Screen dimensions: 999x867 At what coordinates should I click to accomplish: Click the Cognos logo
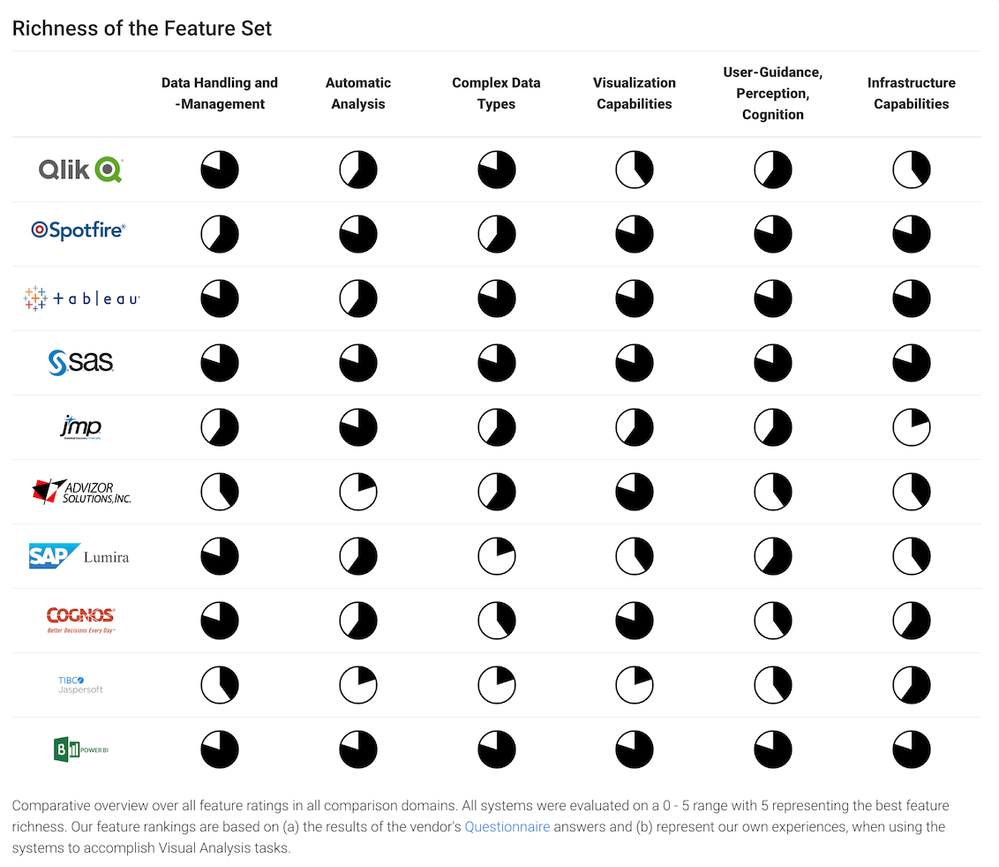[81, 620]
